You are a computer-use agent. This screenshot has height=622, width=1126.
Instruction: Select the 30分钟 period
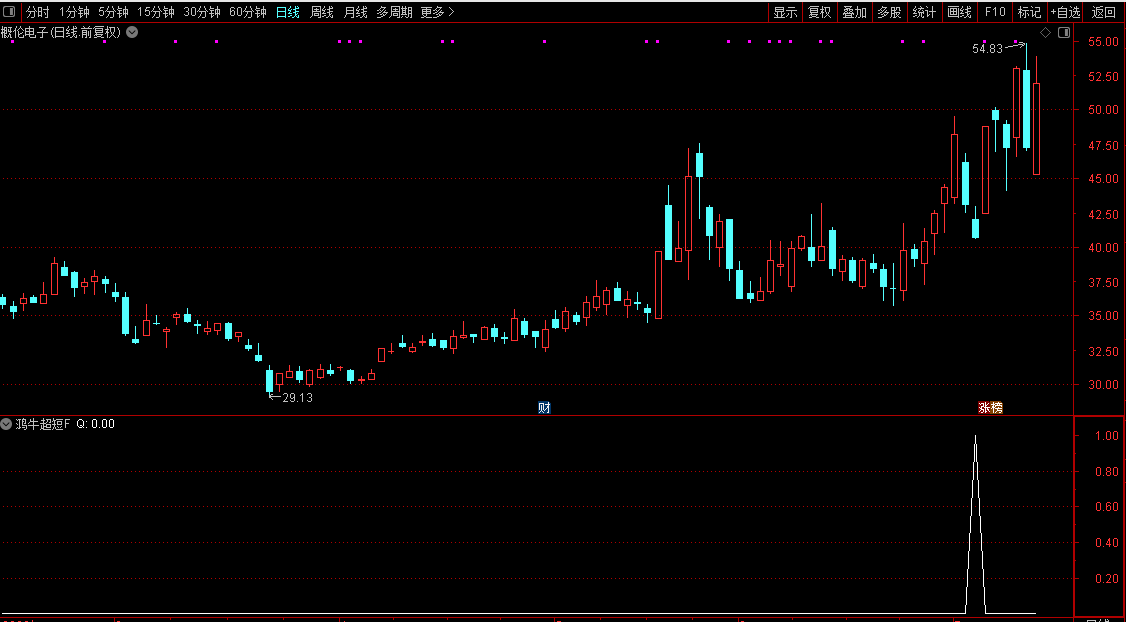point(202,12)
